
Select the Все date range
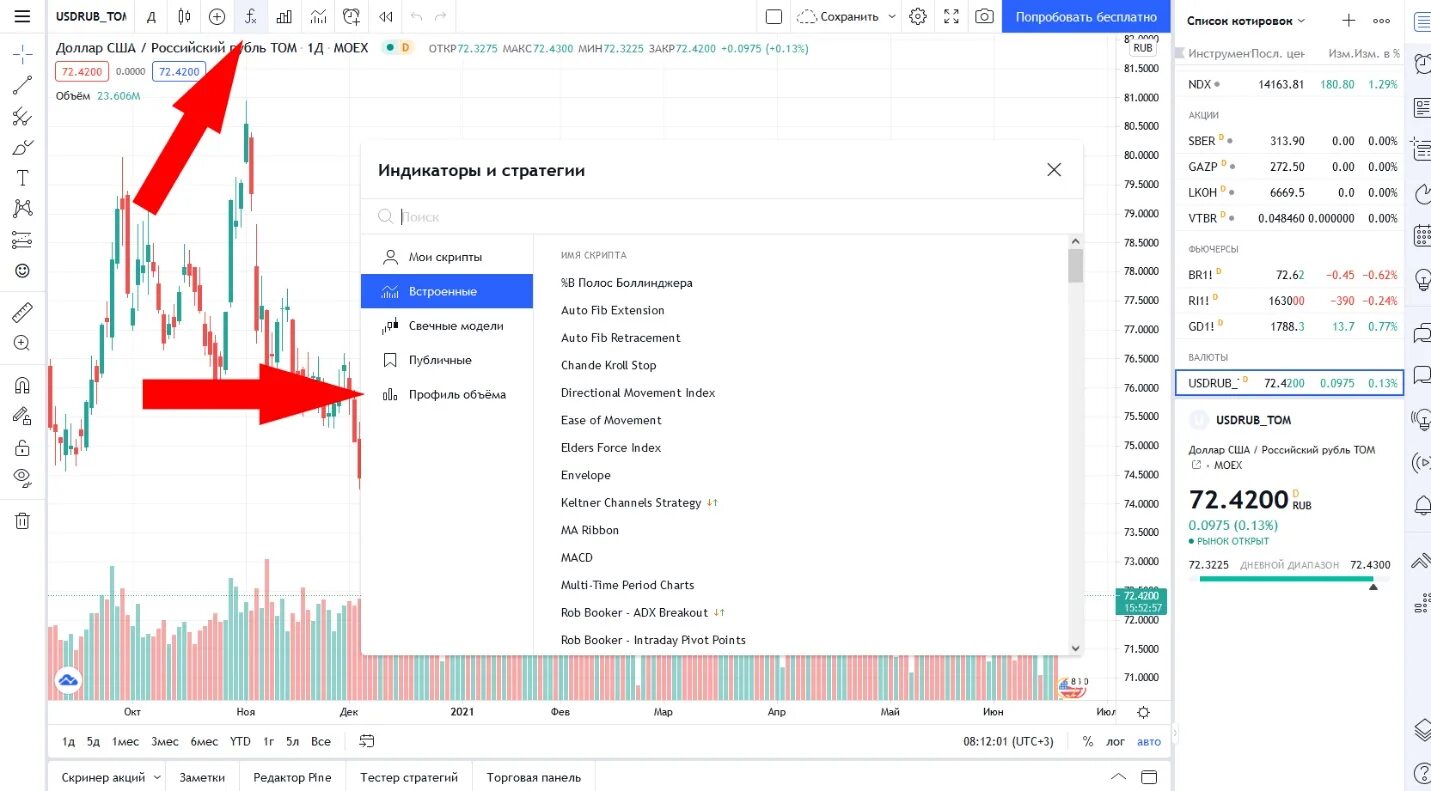[321, 741]
